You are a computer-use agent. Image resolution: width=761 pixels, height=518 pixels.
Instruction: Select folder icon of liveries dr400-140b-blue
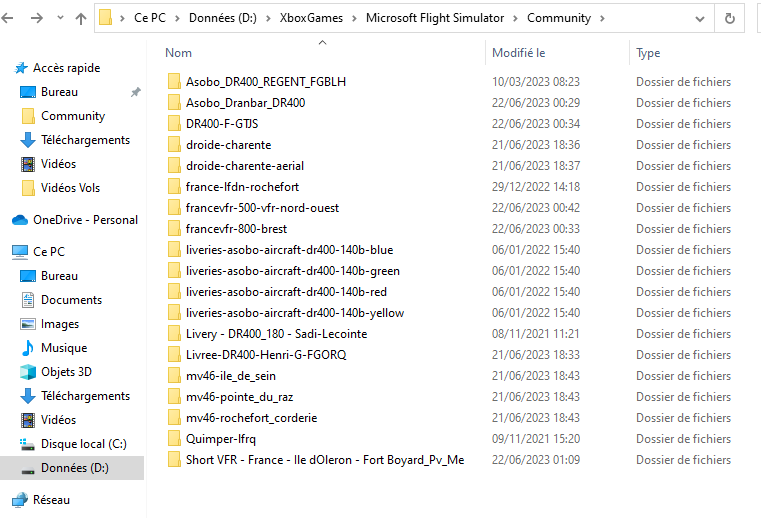click(174, 250)
